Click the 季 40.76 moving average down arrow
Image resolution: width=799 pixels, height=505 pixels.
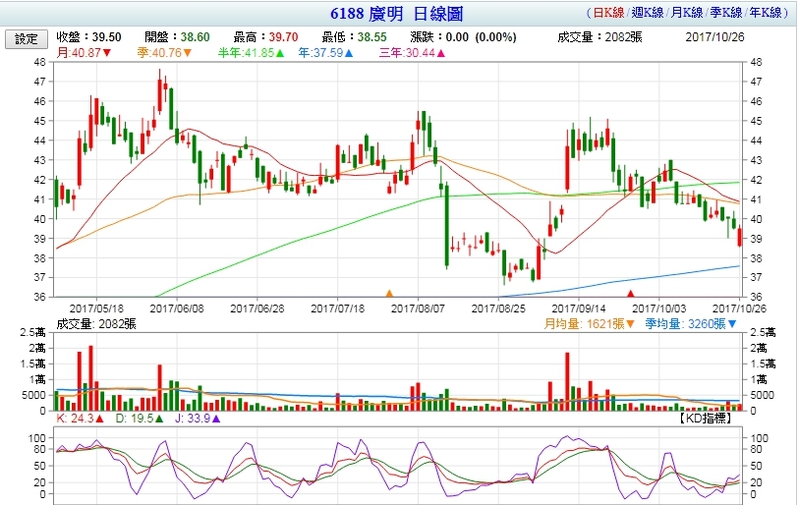coord(187,53)
